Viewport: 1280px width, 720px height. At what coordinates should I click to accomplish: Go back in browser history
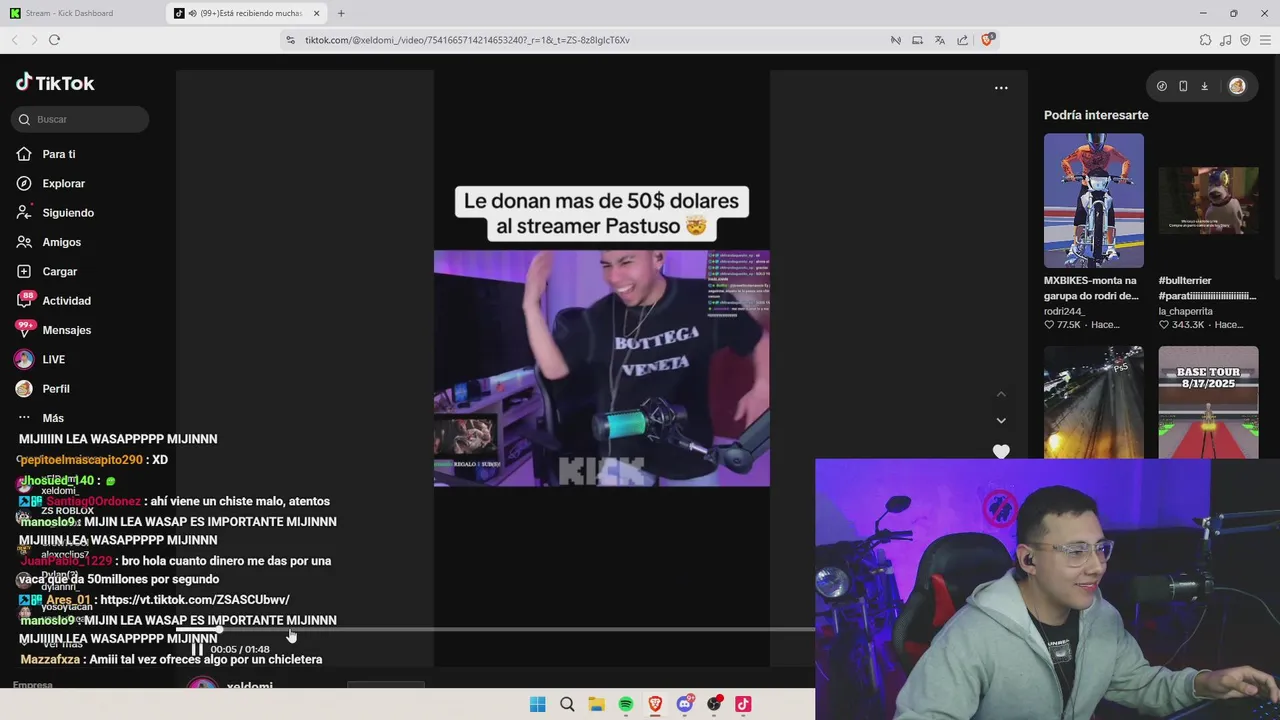[14, 40]
